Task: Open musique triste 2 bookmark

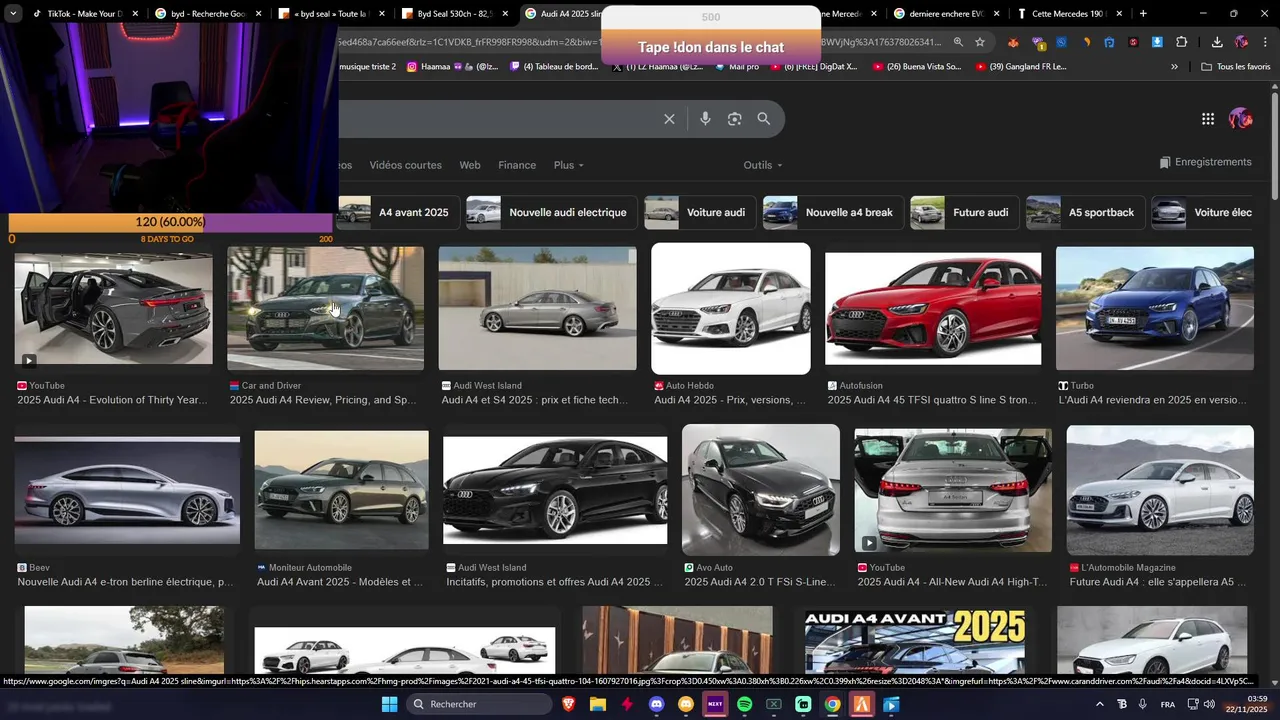Action: [x=367, y=67]
